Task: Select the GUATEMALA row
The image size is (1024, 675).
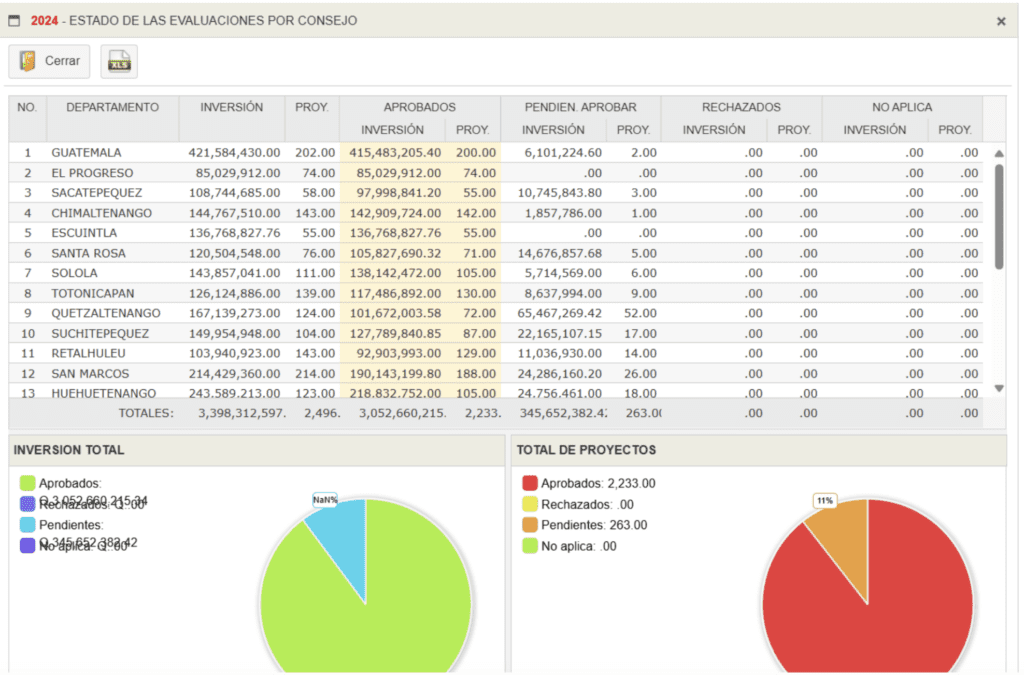Action: (x=86, y=153)
